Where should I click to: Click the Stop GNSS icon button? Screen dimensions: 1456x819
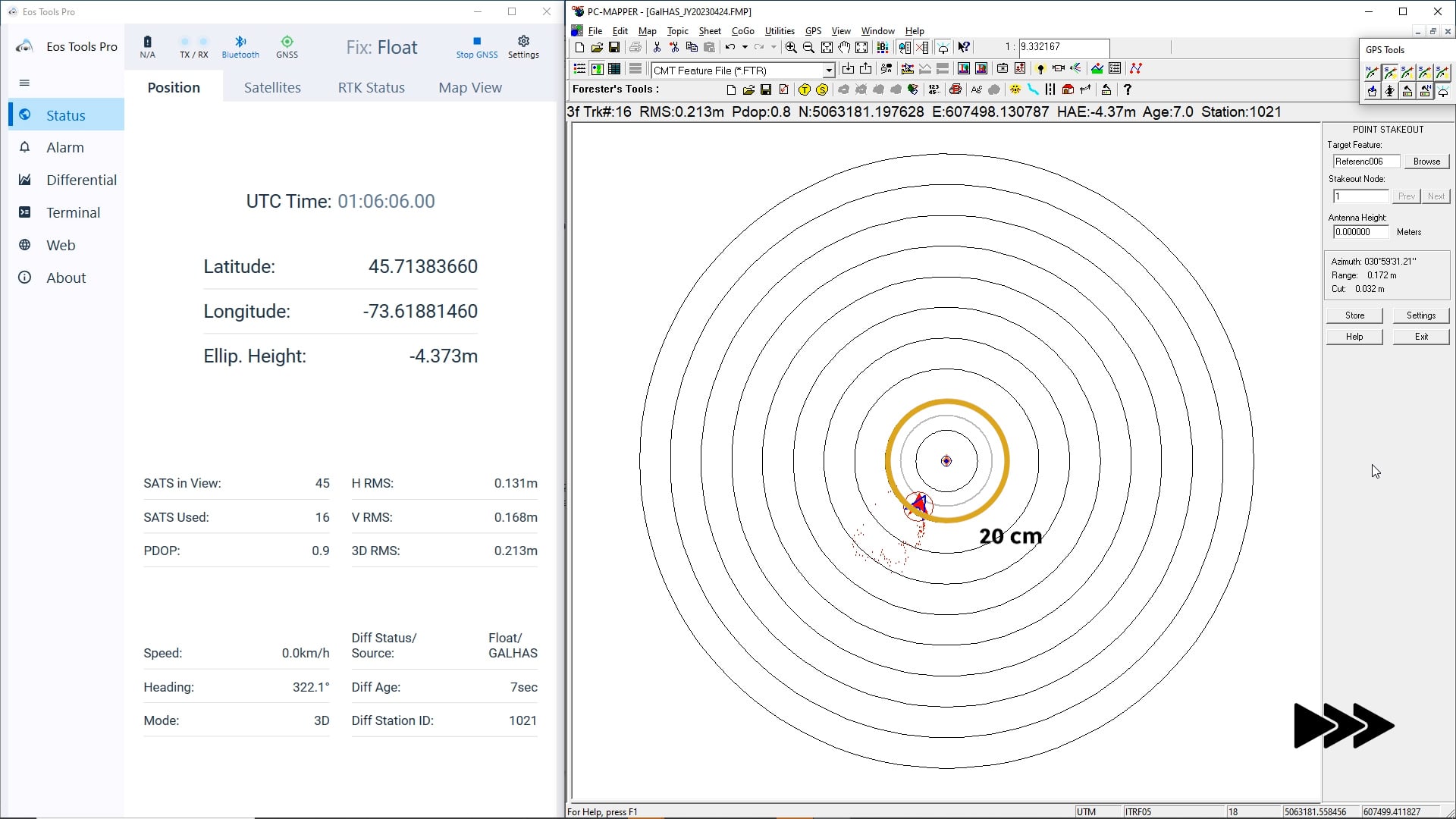(477, 46)
